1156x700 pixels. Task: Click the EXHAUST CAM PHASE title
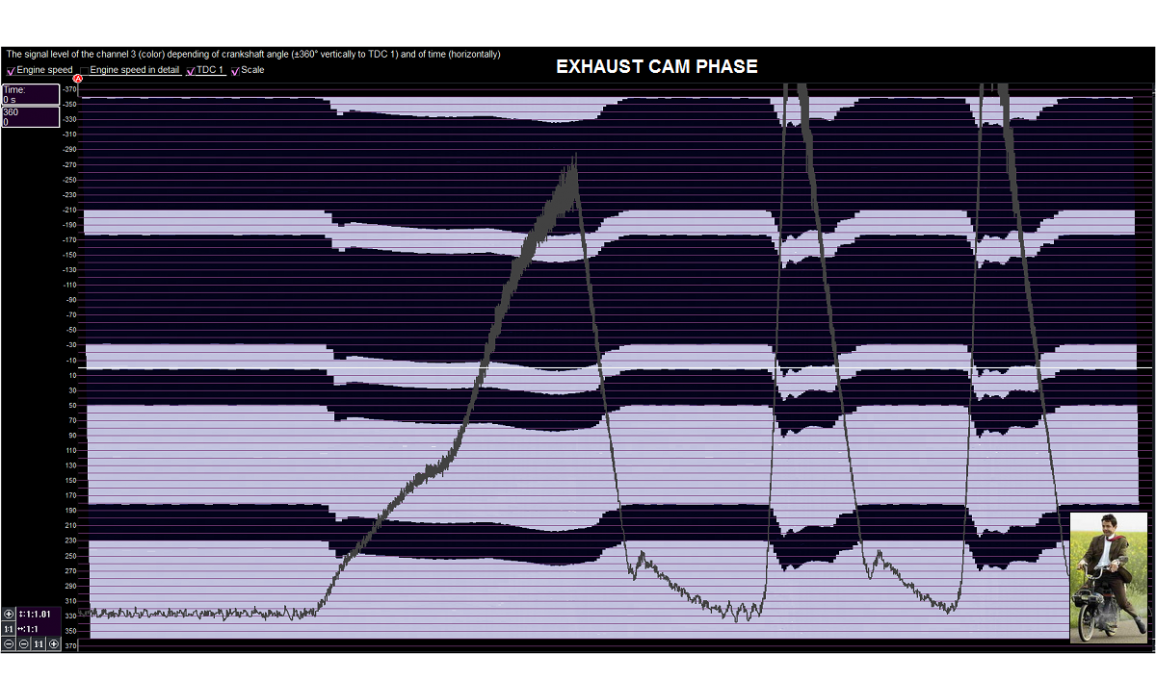[x=656, y=67]
